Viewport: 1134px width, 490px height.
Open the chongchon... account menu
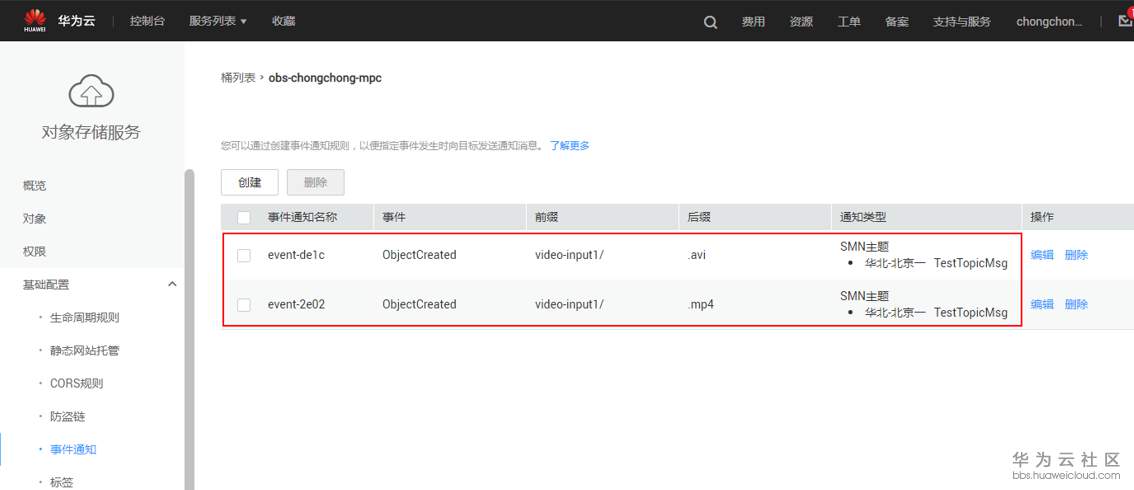(1049, 22)
